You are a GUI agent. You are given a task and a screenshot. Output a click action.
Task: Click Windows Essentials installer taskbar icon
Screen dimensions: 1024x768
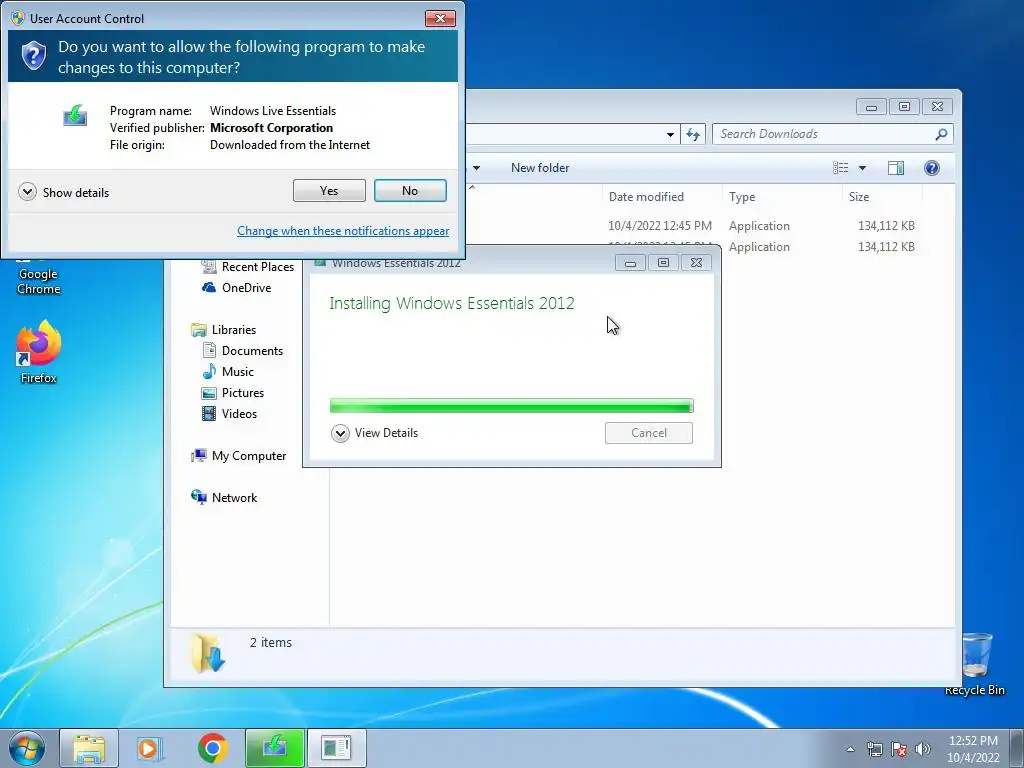[x=274, y=748]
